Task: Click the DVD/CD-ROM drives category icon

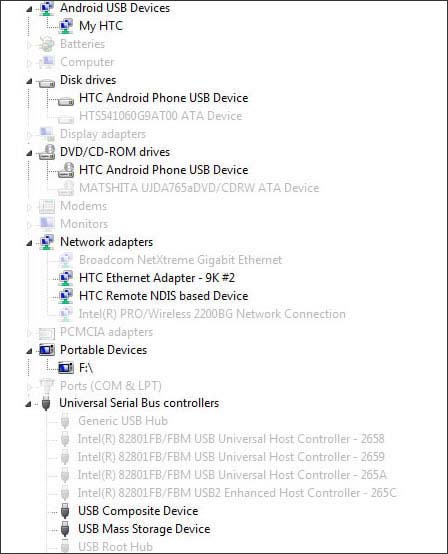Action: tap(47, 152)
